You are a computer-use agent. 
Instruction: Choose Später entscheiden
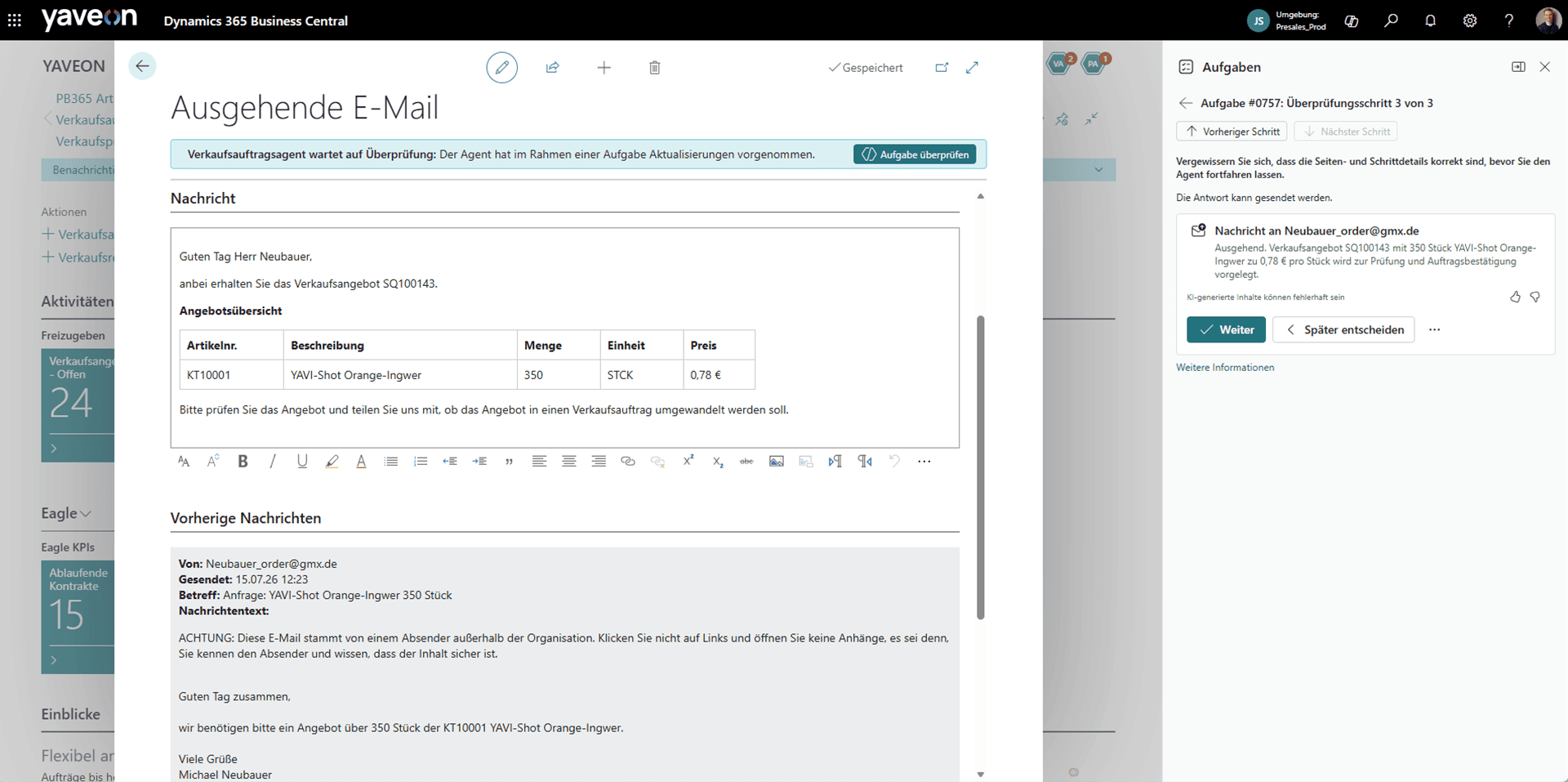coord(1343,329)
